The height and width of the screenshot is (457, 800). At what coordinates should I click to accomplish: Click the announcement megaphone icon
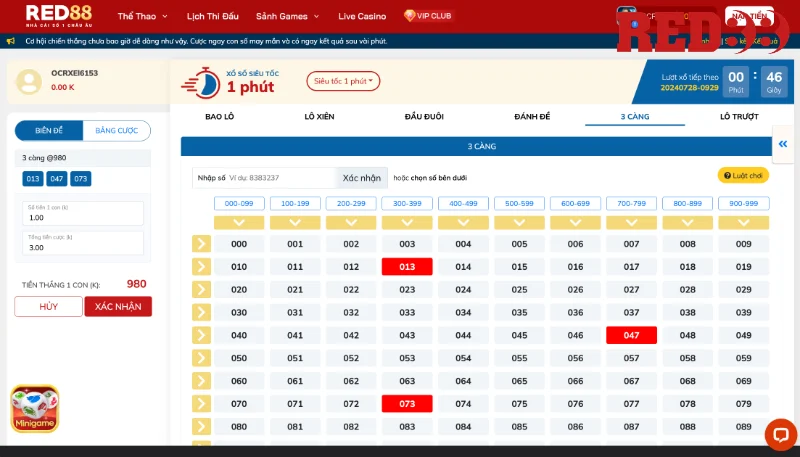[x=11, y=41]
